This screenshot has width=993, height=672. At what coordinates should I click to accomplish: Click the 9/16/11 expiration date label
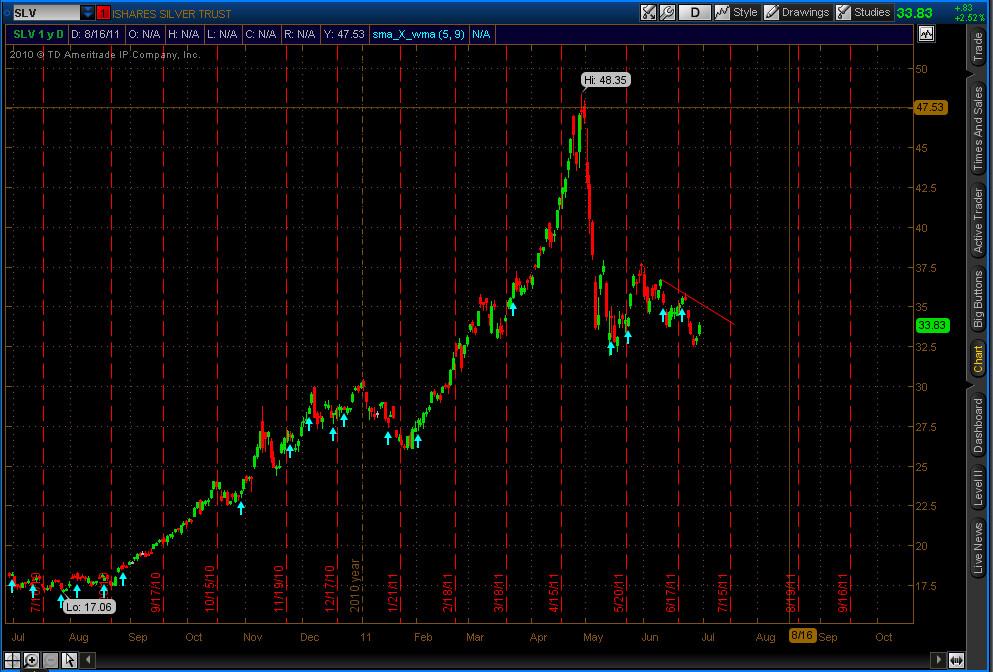pyautogui.click(x=842, y=592)
